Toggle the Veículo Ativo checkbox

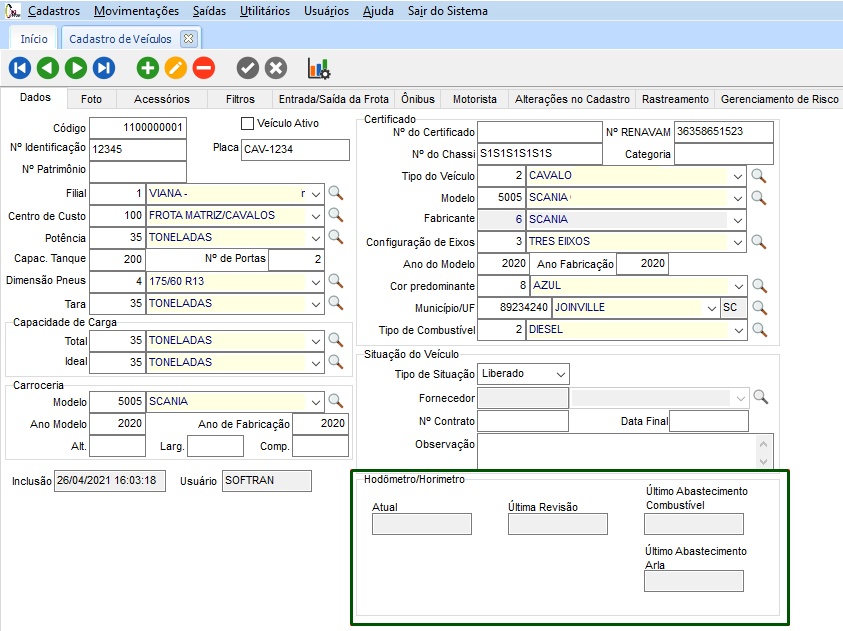248,124
